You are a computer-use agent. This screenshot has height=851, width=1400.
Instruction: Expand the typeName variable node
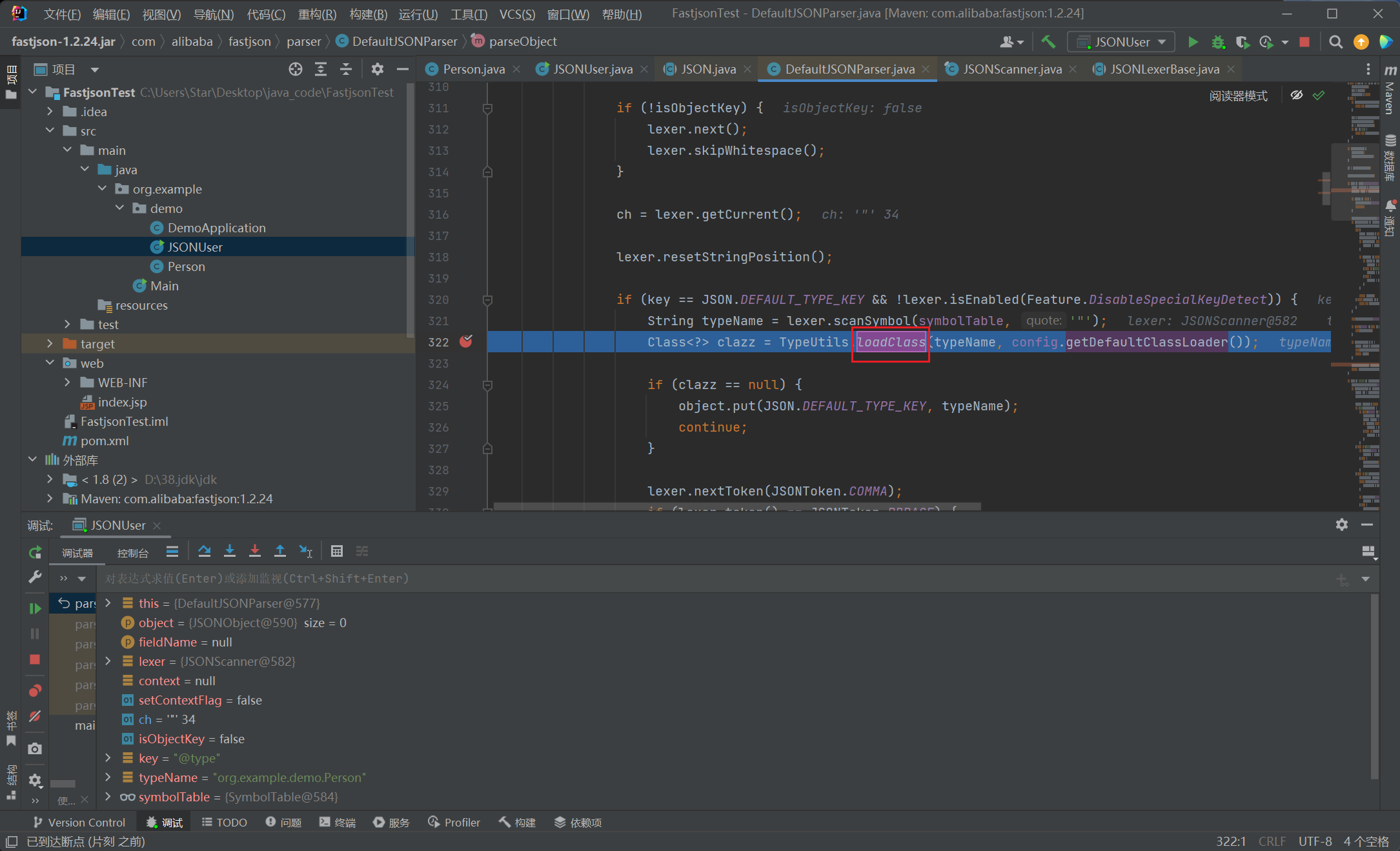[x=108, y=777]
